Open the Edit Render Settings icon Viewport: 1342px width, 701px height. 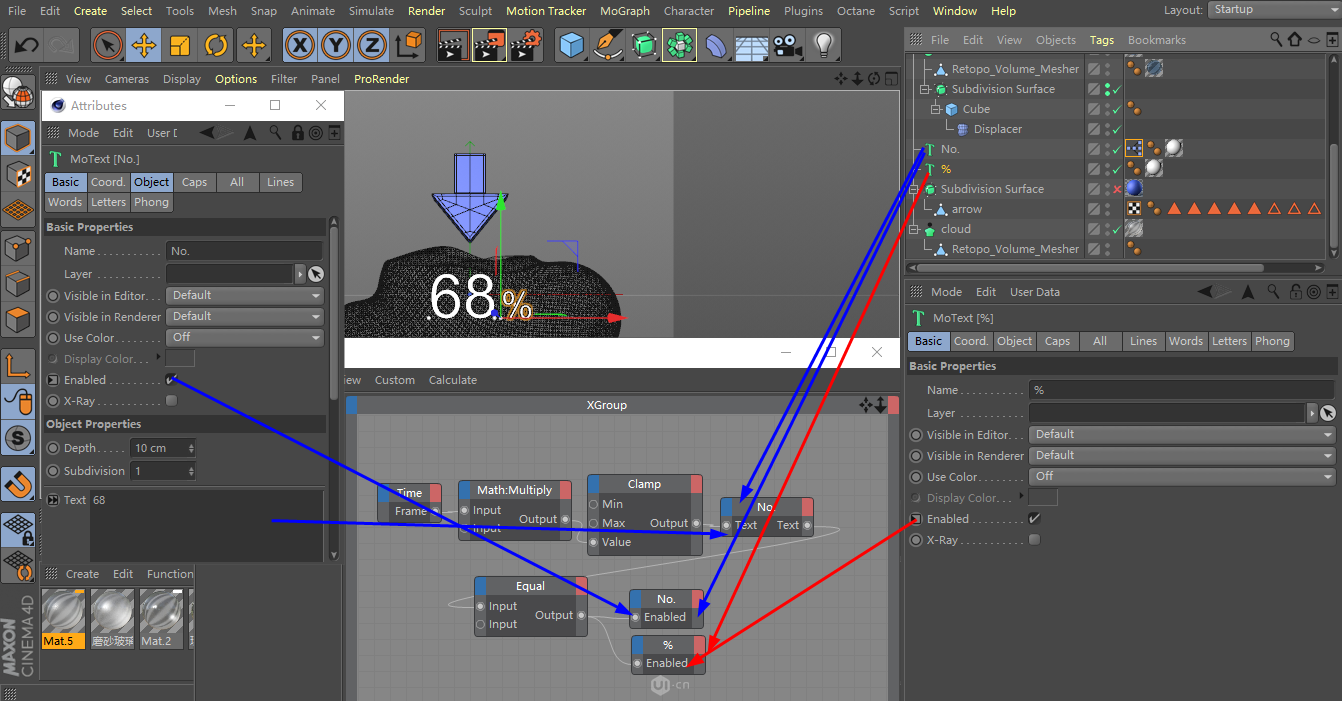pos(527,45)
